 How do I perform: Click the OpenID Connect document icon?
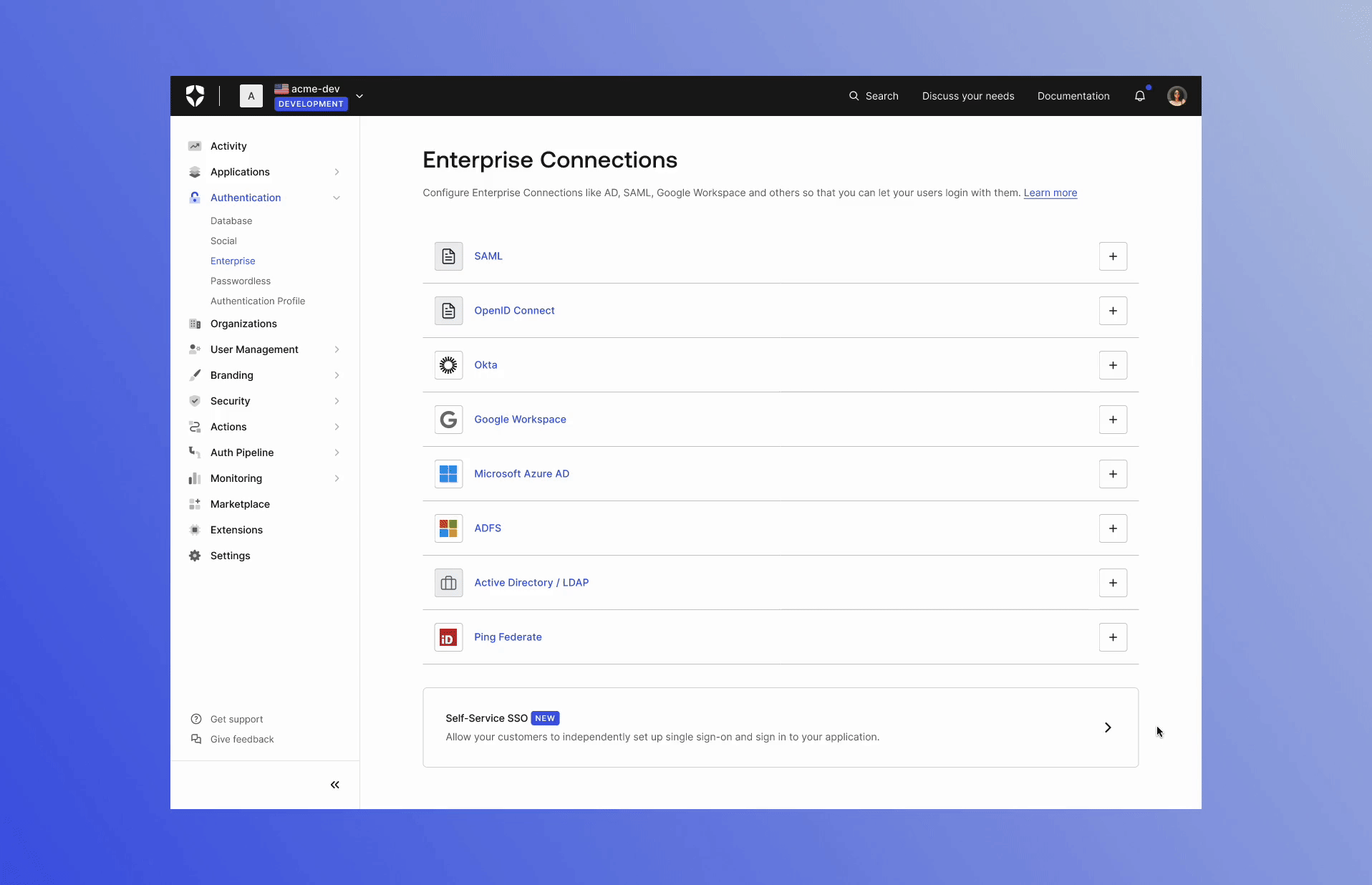coord(449,311)
